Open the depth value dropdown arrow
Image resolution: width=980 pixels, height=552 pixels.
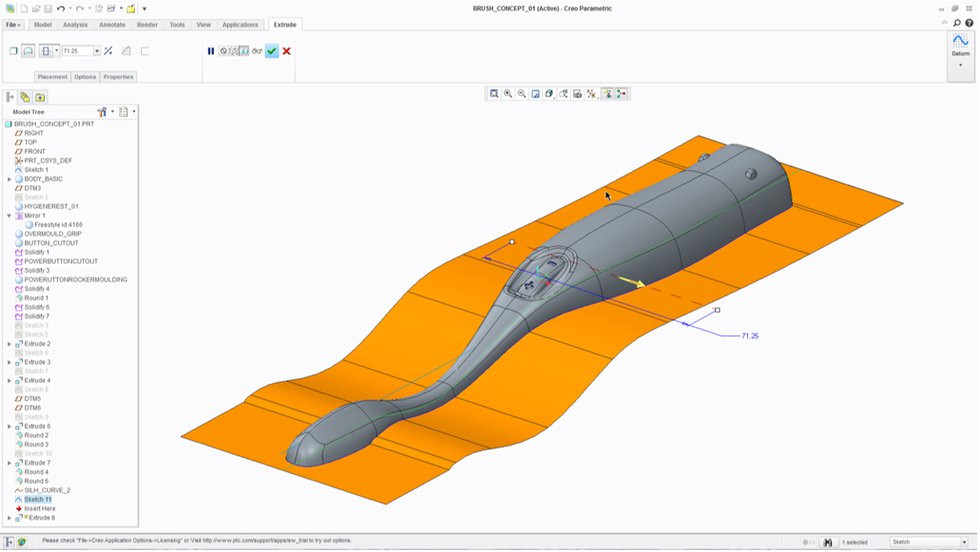tap(97, 51)
